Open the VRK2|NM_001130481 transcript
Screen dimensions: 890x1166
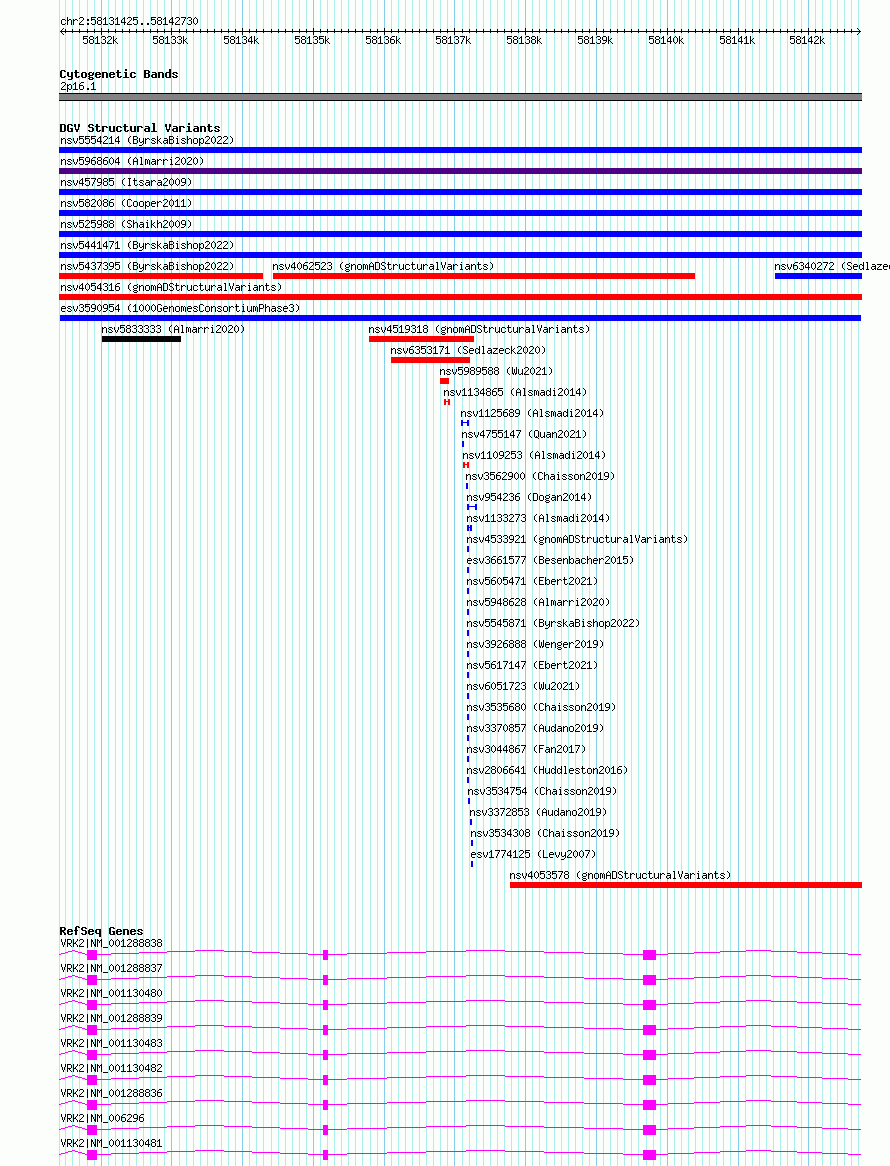112,1144
